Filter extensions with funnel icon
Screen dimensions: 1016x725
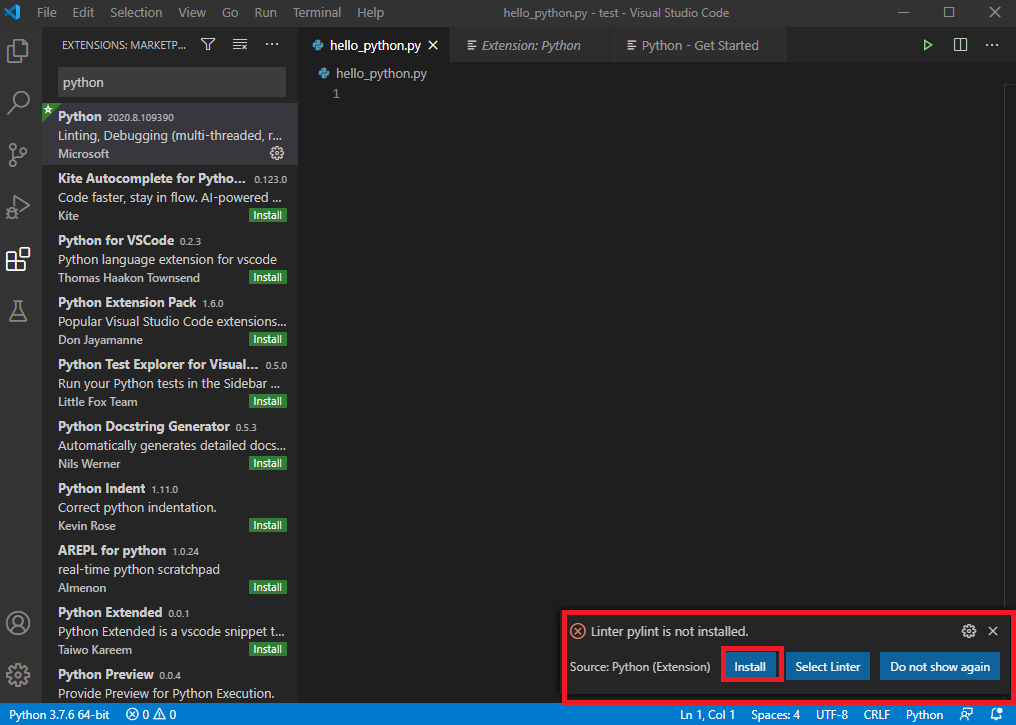(x=208, y=44)
